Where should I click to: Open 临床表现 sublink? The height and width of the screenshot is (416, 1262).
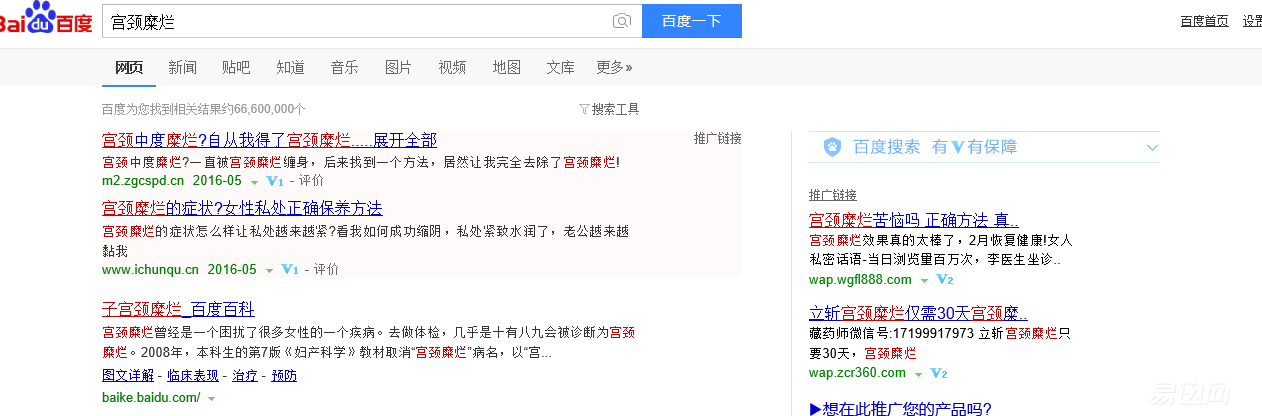tap(192, 375)
